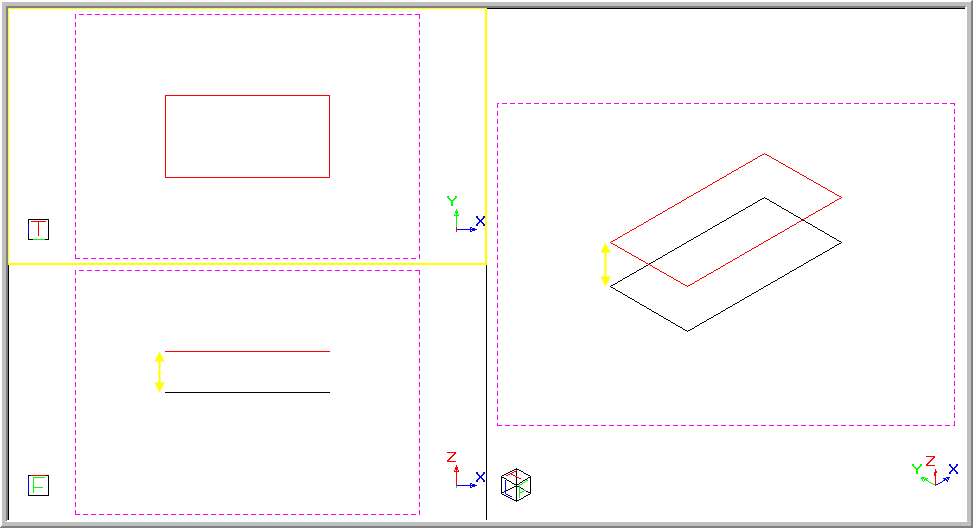
Task: Click the XYZ axis triad in isometric viewport
Action: (x=930, y=472)
